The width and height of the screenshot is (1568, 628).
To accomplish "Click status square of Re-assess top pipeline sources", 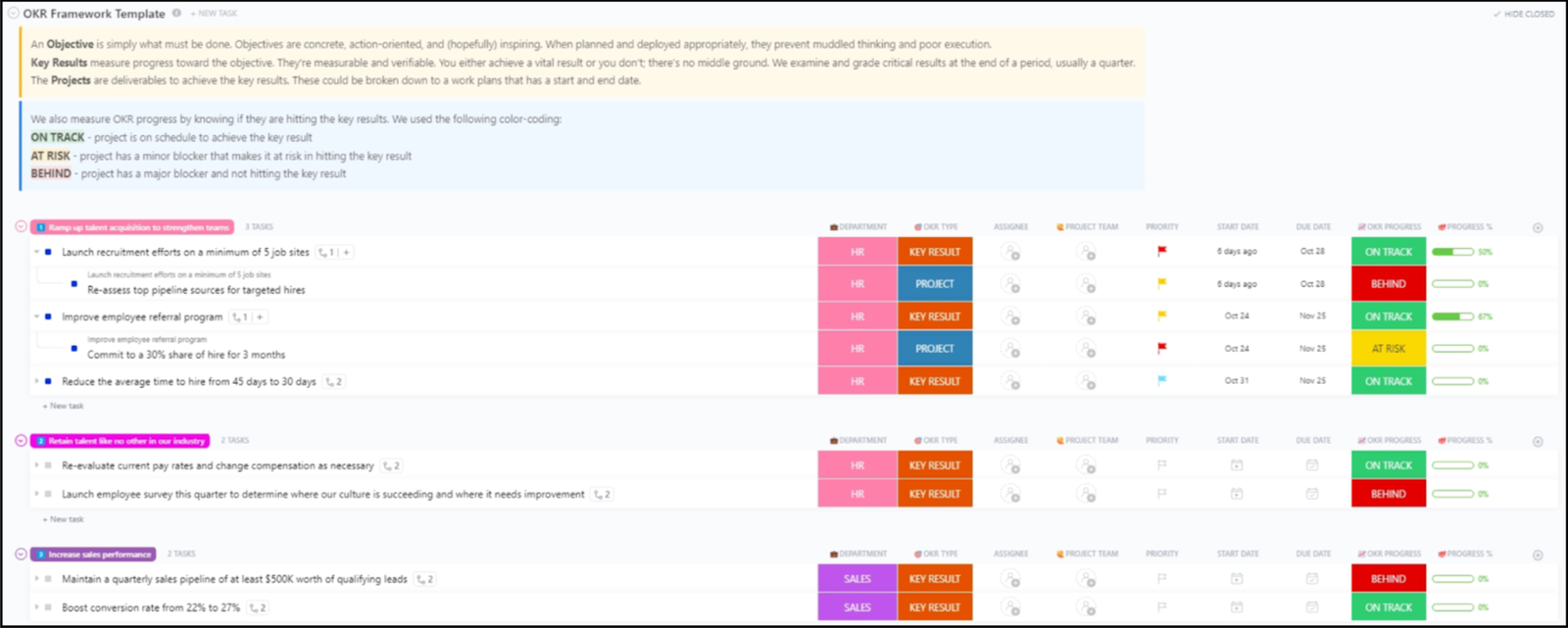I will pos(74,284).
